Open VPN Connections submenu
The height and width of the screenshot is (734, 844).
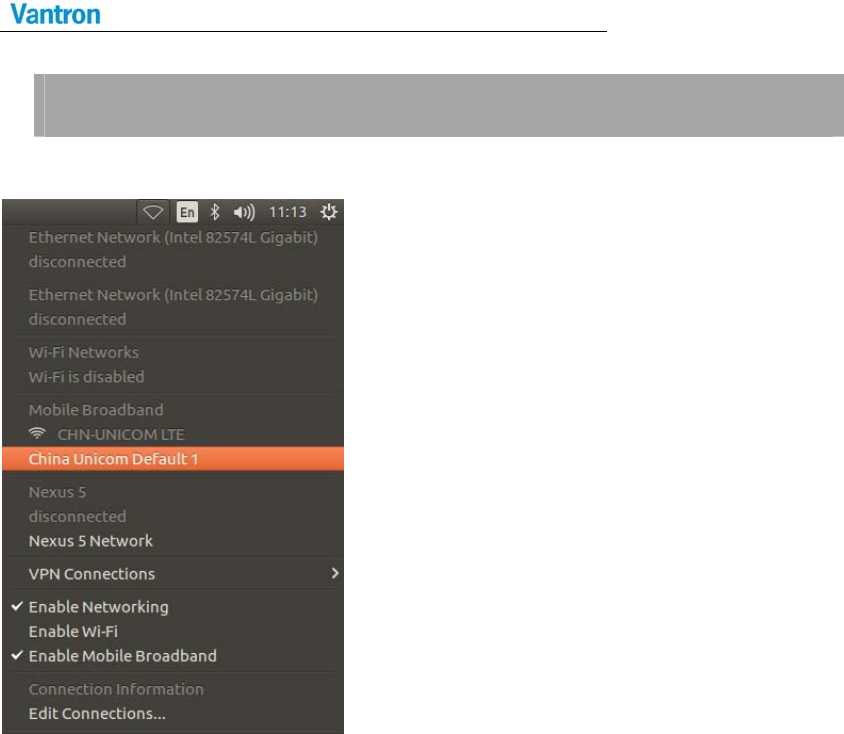173,574
